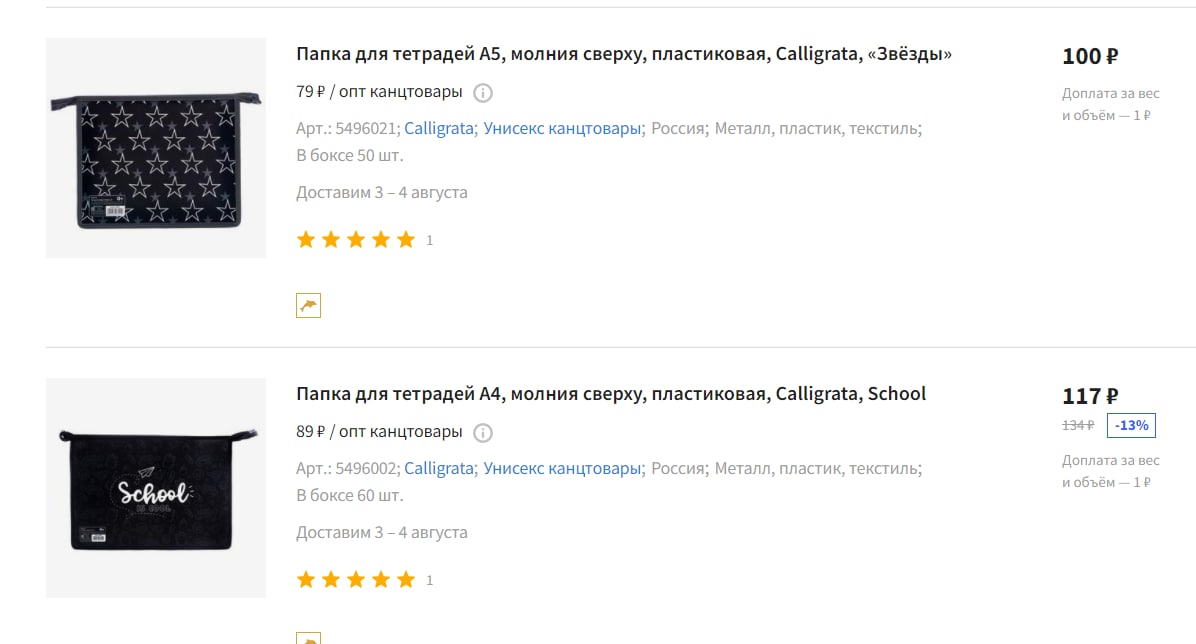
Task: Click the weight surcharge note under 117 ₽
Action: [1111, 472]
